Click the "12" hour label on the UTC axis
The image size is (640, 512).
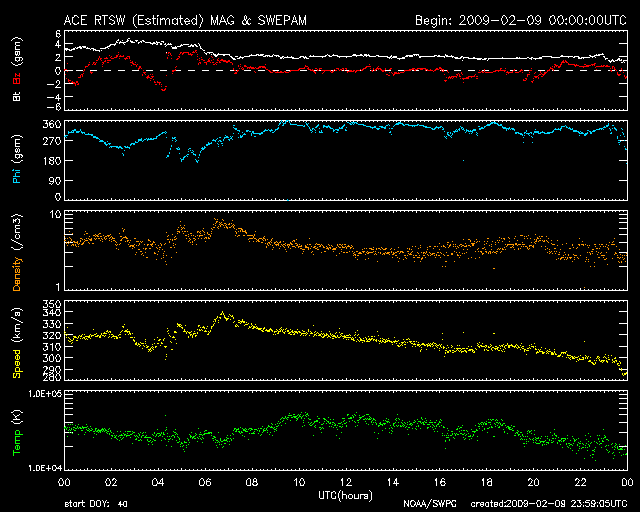click(x=346, y=483)
